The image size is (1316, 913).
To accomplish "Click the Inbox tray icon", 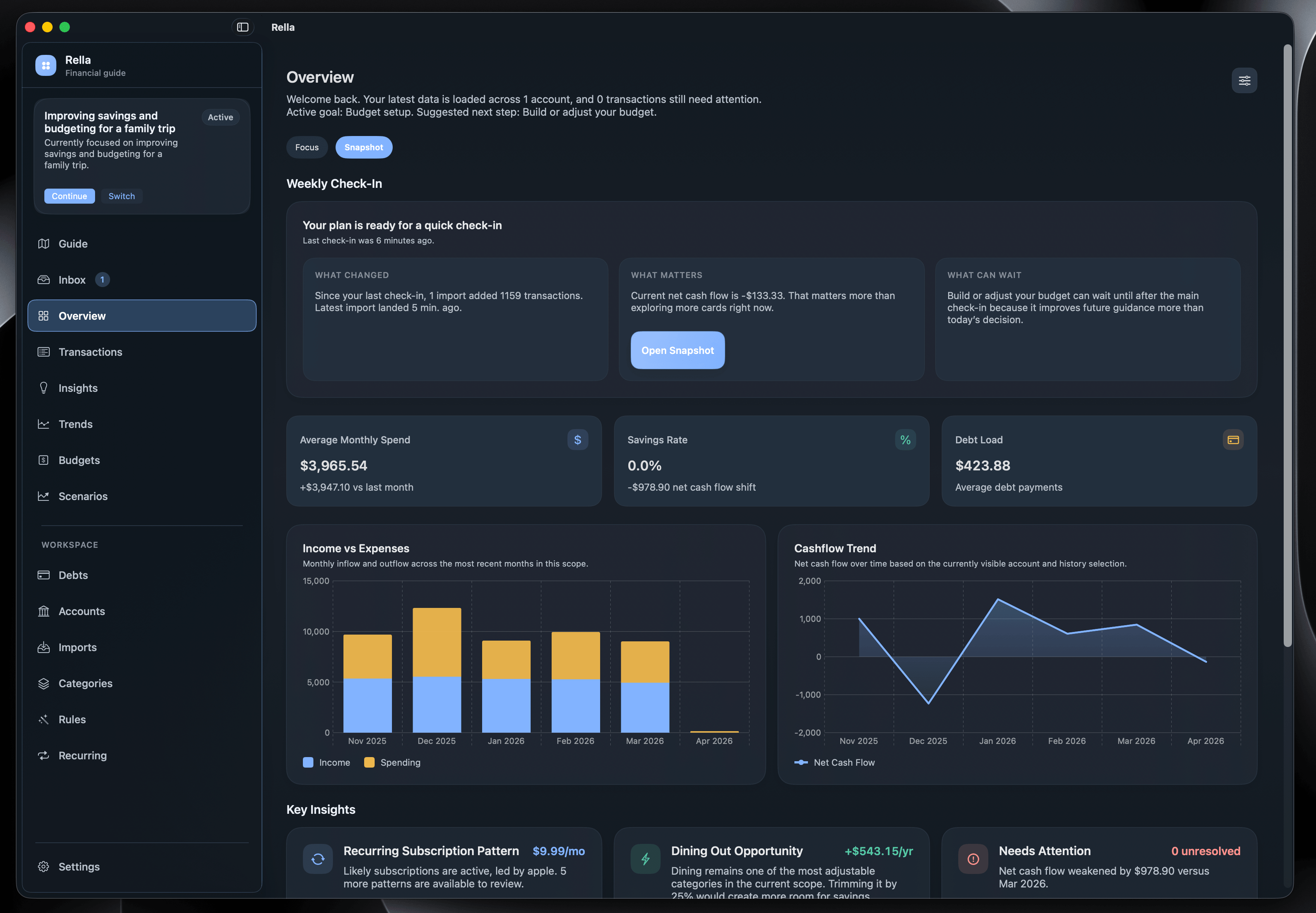I will [44, 280].
